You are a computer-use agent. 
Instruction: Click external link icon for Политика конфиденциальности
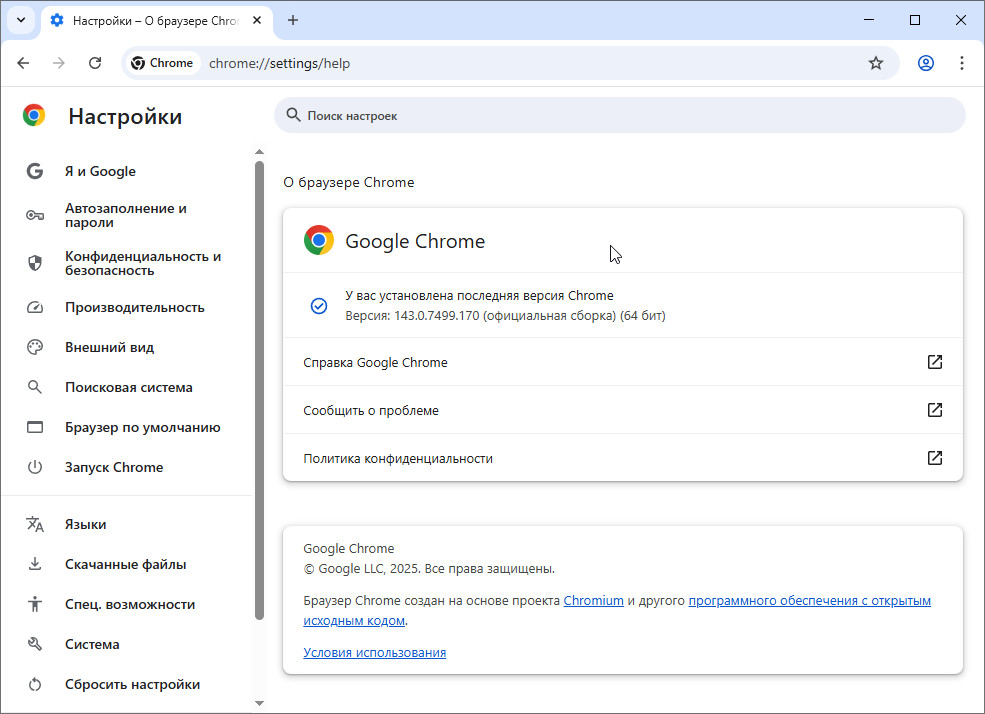pyautogui.click(x=935, y=458)
